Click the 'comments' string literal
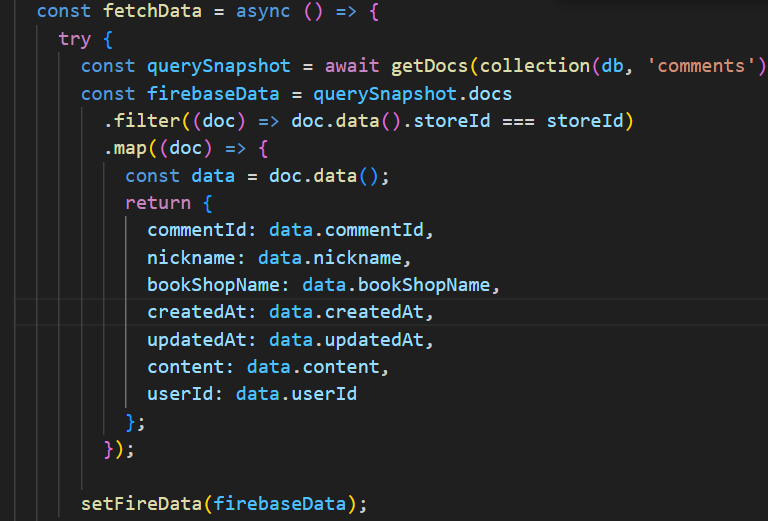The width and height of the screenshot is (768, 521). 701,66
